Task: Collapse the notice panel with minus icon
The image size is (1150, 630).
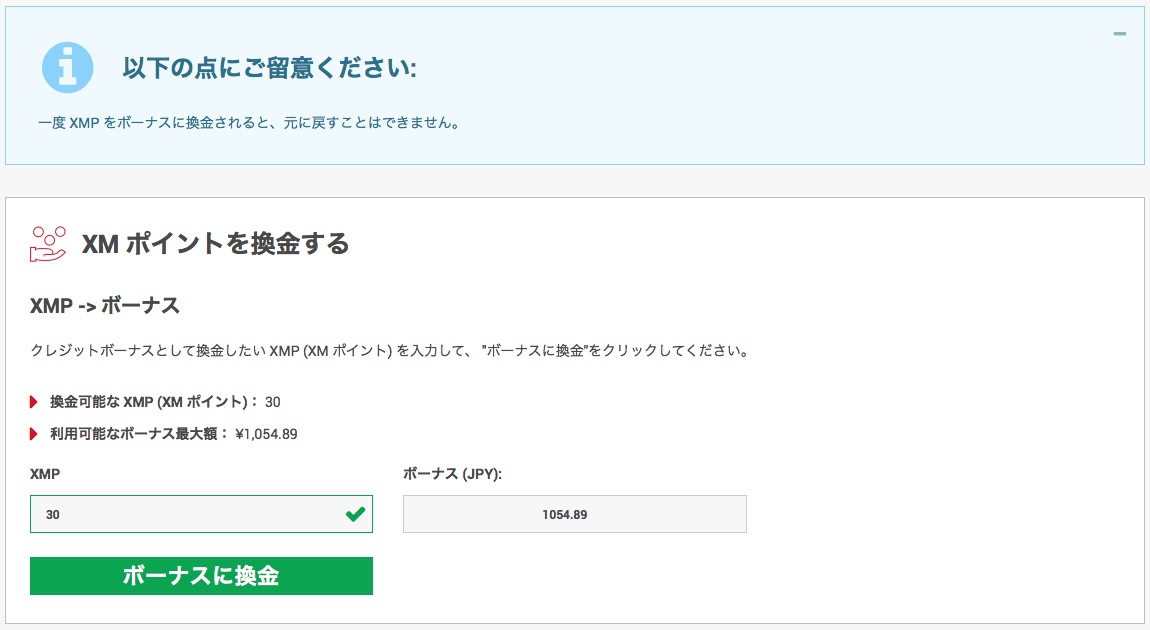Action: 1119,34
